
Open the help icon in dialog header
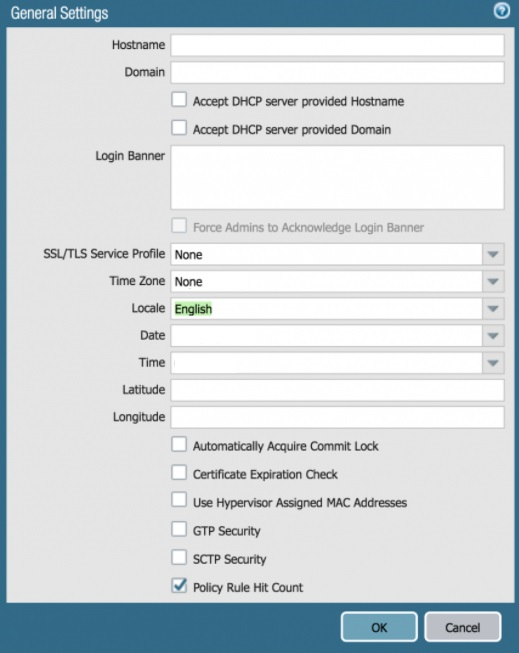[502, 10]
